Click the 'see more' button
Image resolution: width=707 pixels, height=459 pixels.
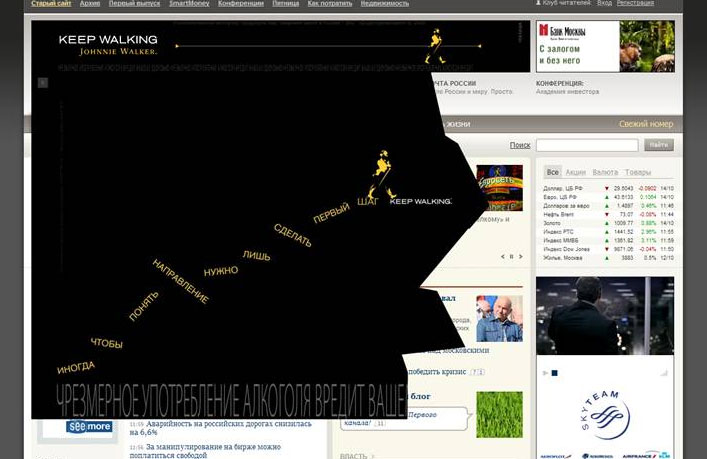tap(89, 426)
